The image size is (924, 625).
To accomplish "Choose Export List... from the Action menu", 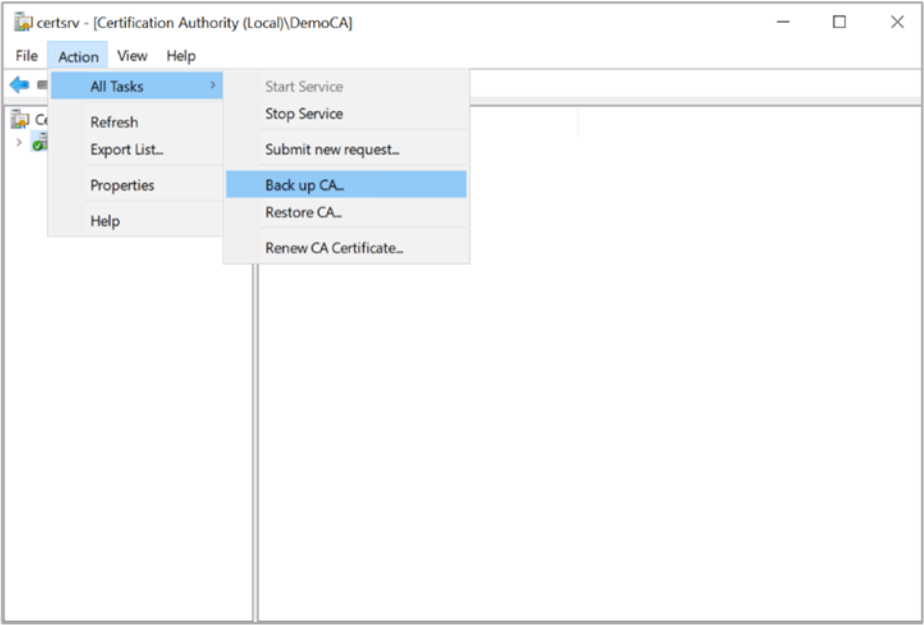I will (127, 150).
